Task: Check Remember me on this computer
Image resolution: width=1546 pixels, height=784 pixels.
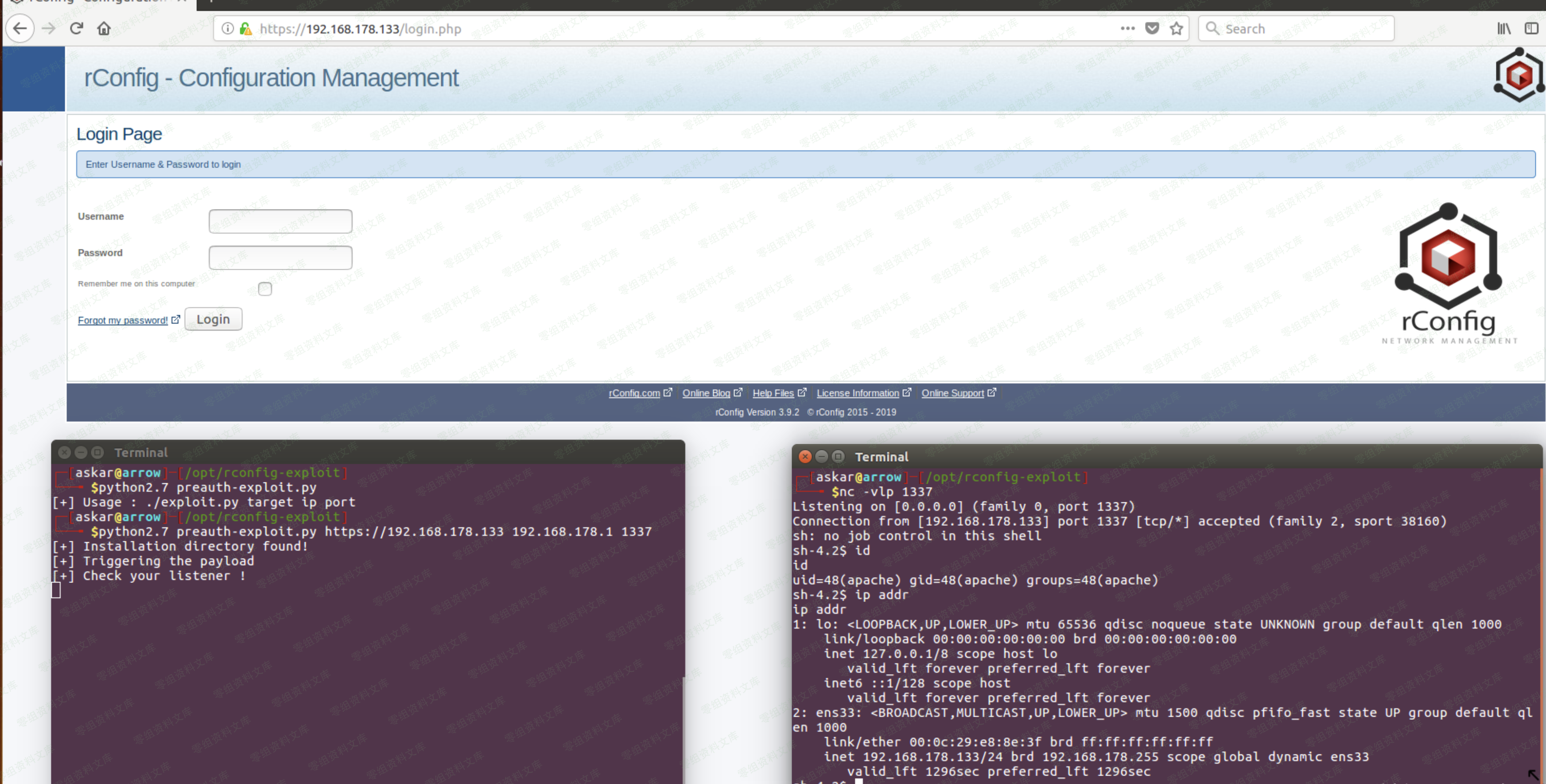Action: 264,289
